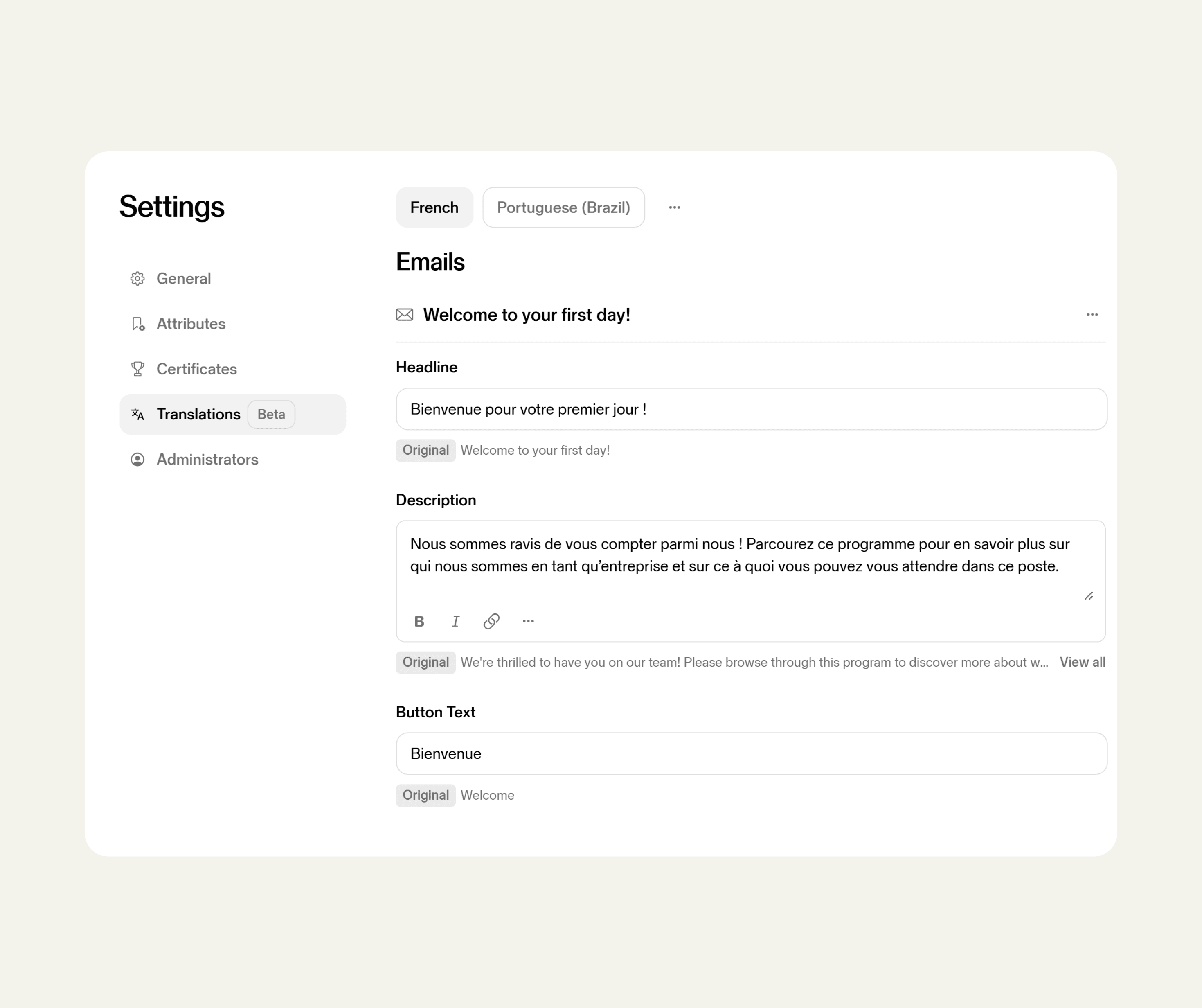
Task: Click the Button Text input field
Action: (751, 754)
